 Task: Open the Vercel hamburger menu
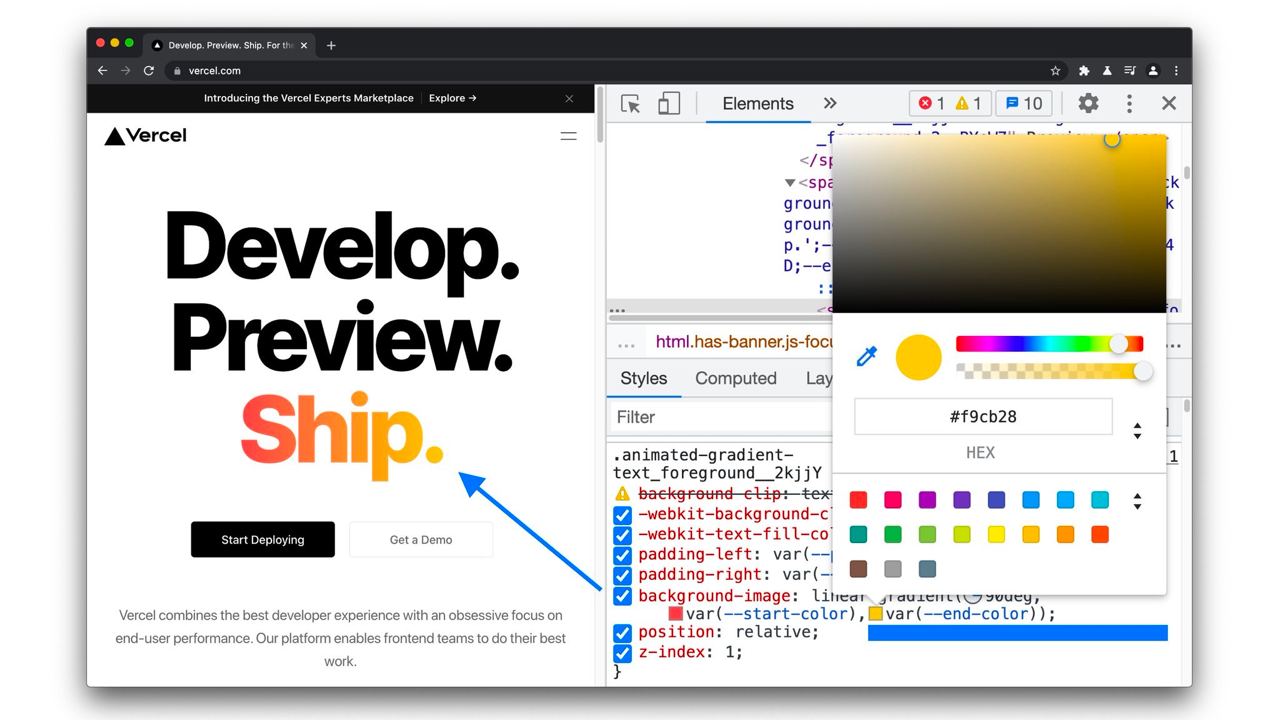[569, 136]
